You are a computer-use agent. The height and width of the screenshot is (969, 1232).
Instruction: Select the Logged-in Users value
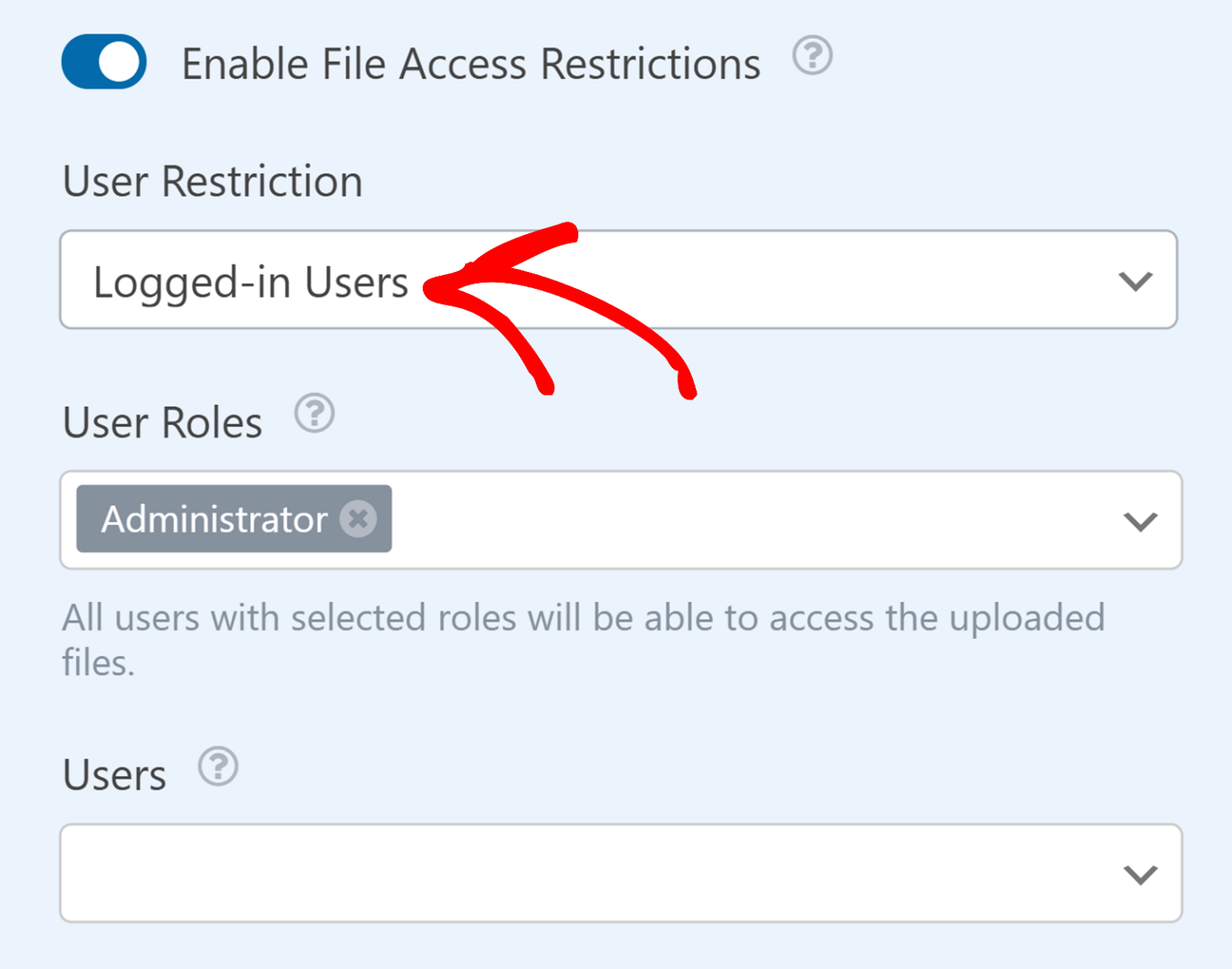click(250, 281)
